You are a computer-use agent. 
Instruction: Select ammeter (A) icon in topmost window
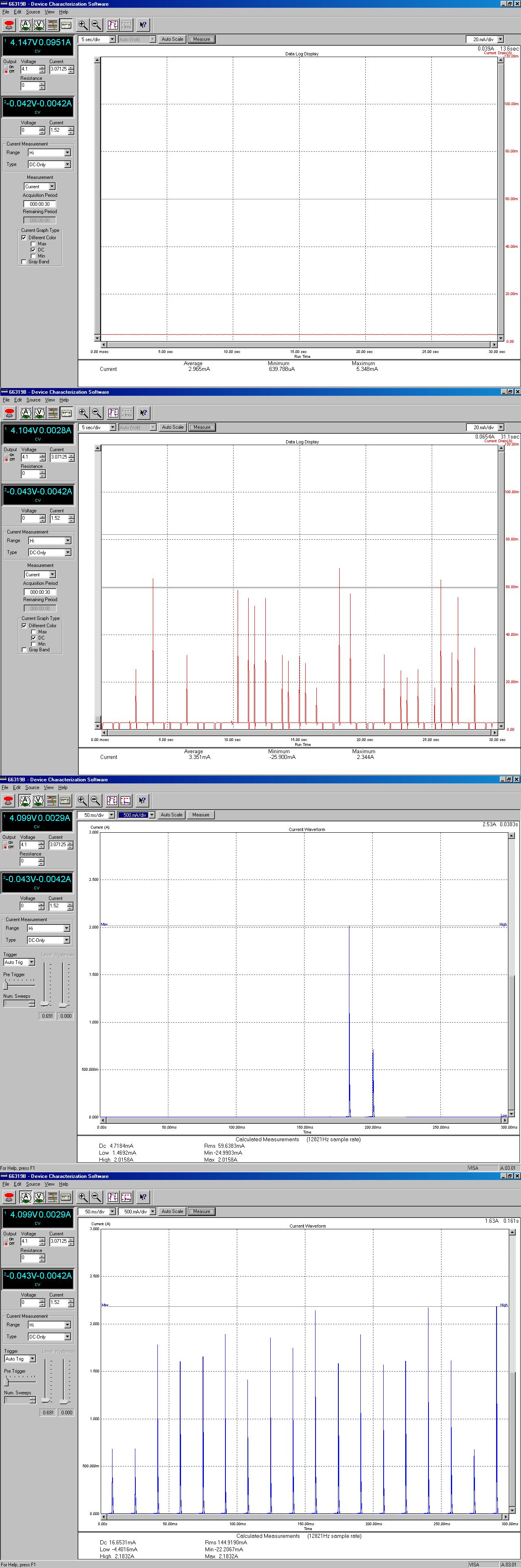click(26, 25)
